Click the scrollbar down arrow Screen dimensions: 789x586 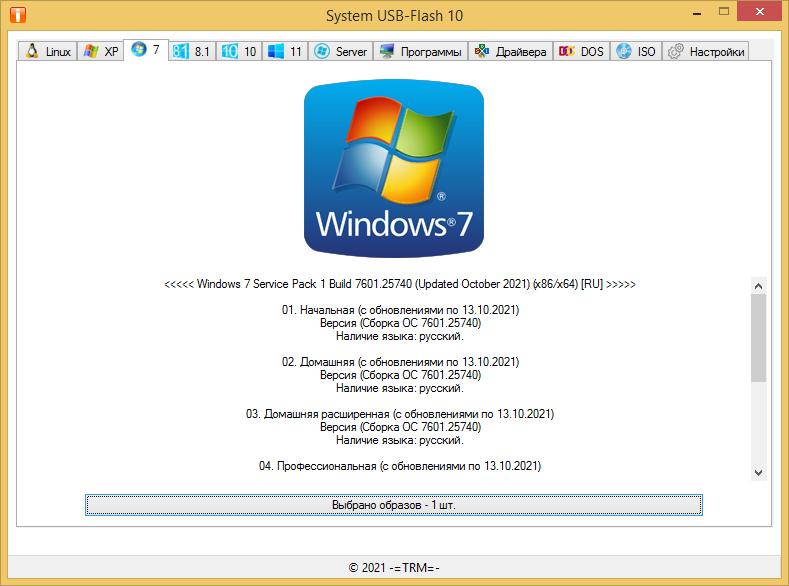coord(759,473)
